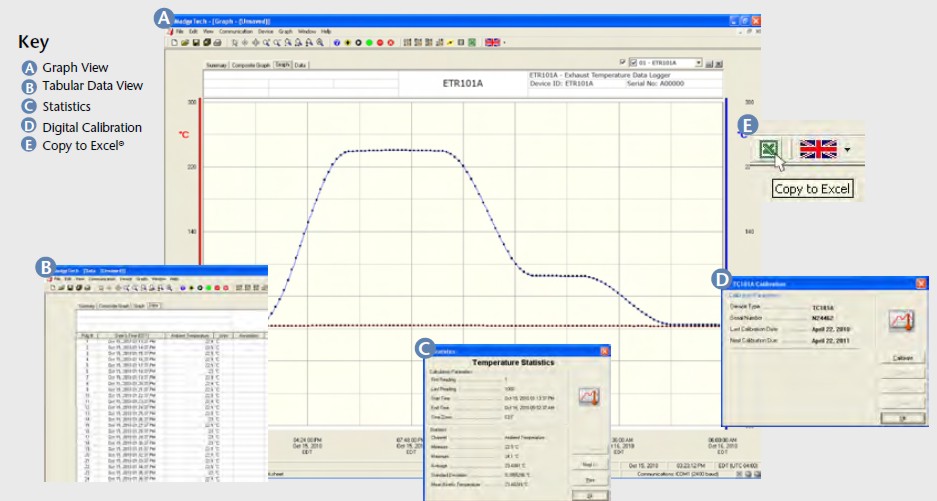The width and height of the screenshot is (937, 501).
Task: Click 'Serial No: A00000' in graph header
Action: [x=655, y=84]
